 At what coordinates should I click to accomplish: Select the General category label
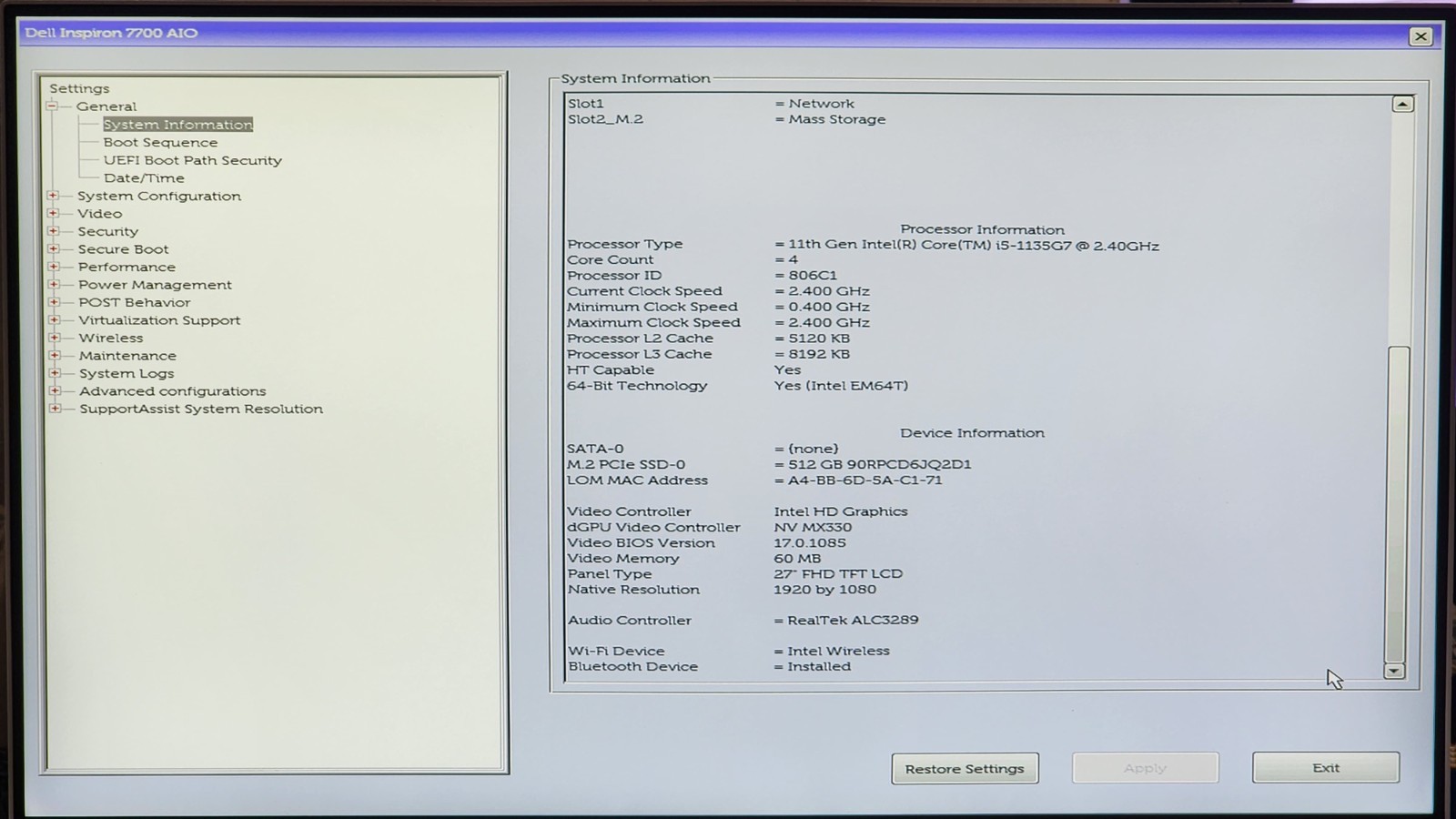[x=106, y=106]
